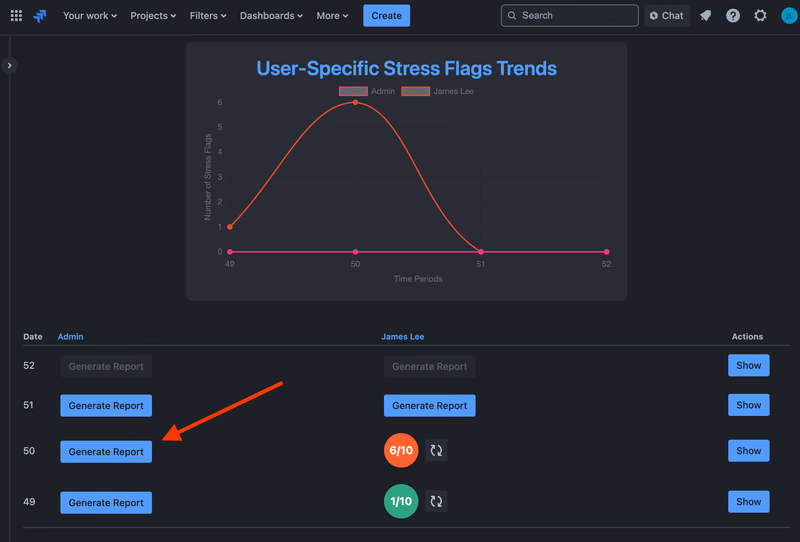Click Show for period 51
This screenshot has width=800, height=542.
748,405
